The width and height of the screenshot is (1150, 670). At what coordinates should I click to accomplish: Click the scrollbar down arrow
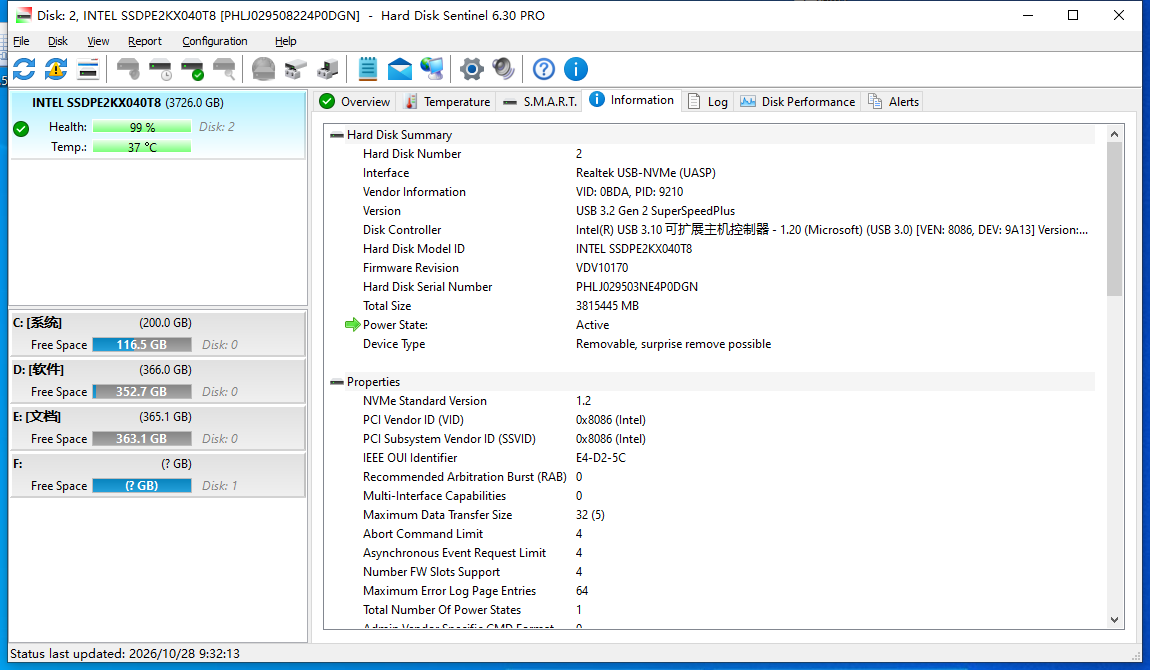pyautogui.click(x=1114, y=619)
